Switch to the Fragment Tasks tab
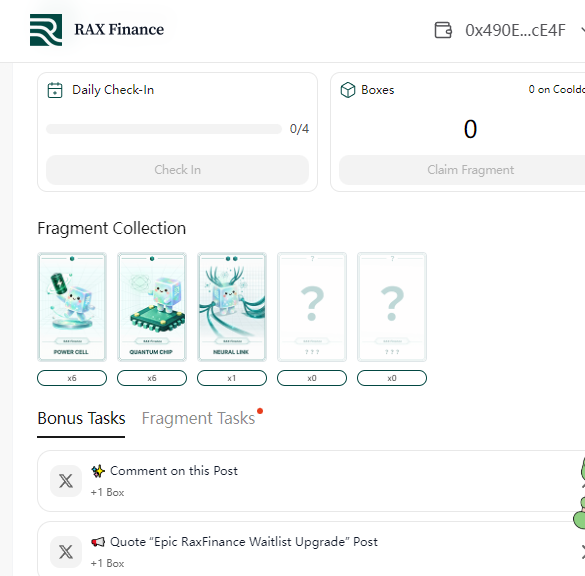 pos(198,419)
